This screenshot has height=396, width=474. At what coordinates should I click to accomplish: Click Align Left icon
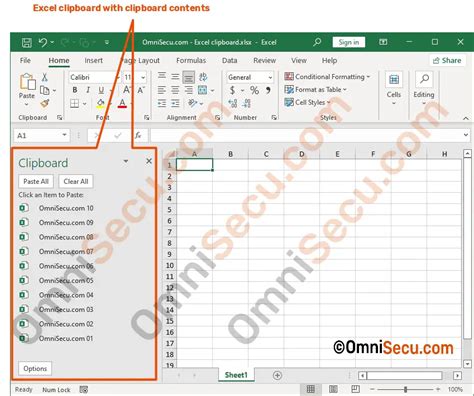162,90
